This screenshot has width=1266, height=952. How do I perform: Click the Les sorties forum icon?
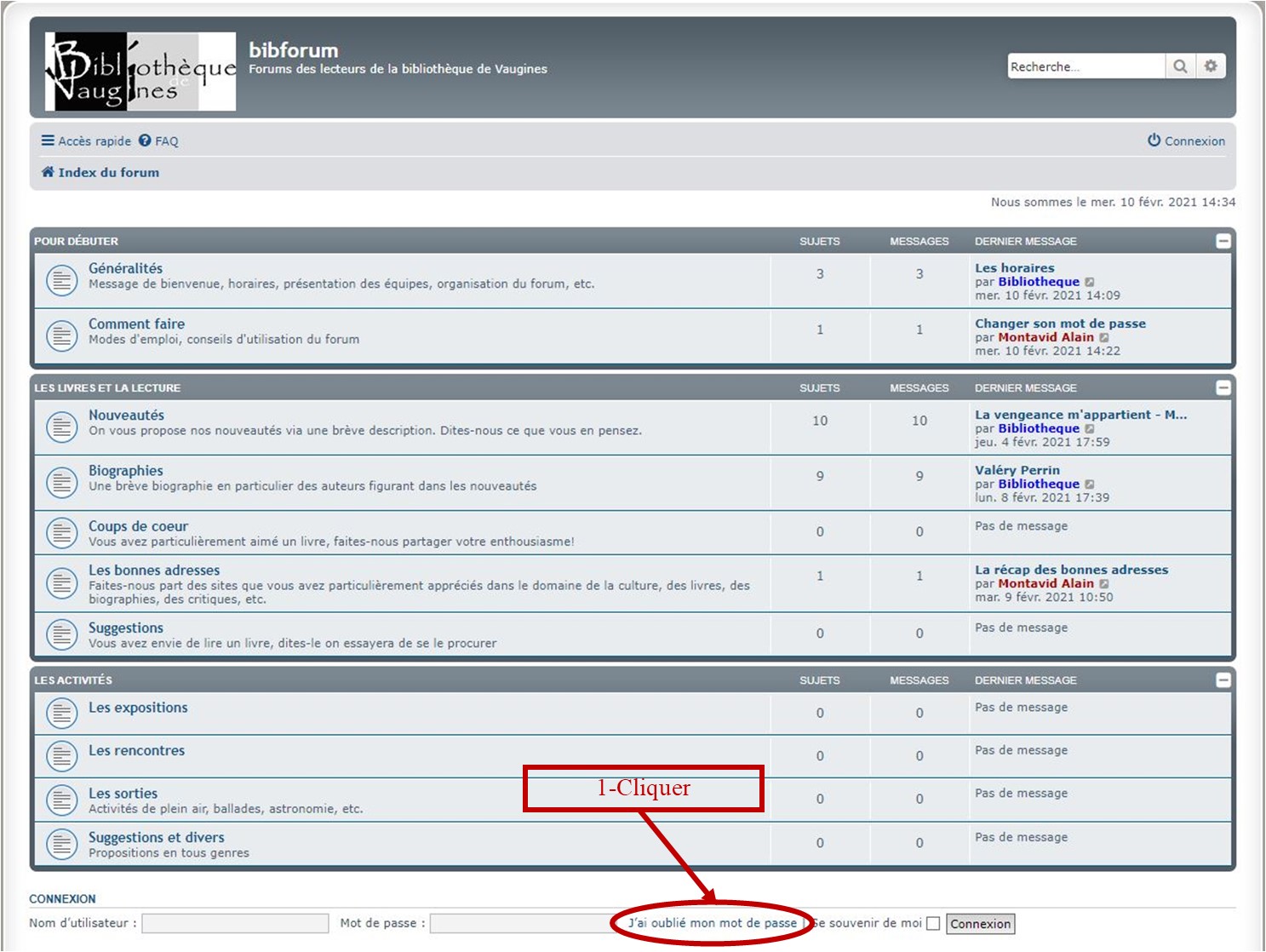(61, 800)
